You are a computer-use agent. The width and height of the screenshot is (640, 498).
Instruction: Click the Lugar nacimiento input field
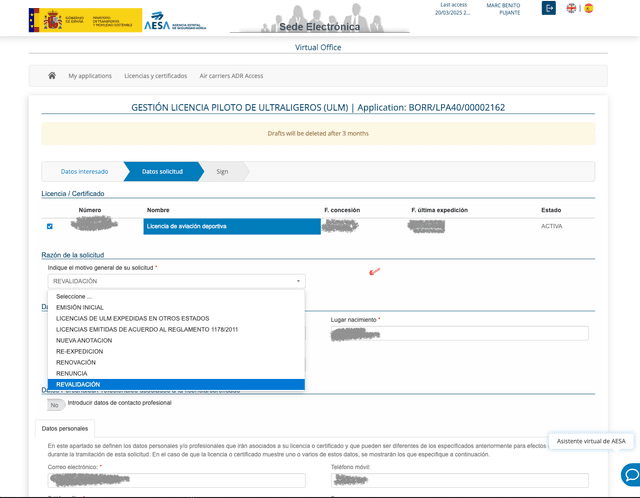pos(459,333)
